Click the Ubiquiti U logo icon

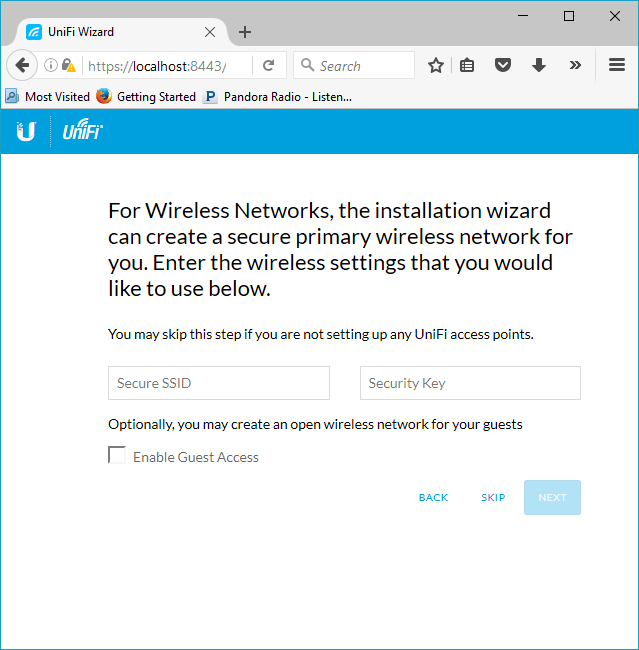(x=26, y=131)
